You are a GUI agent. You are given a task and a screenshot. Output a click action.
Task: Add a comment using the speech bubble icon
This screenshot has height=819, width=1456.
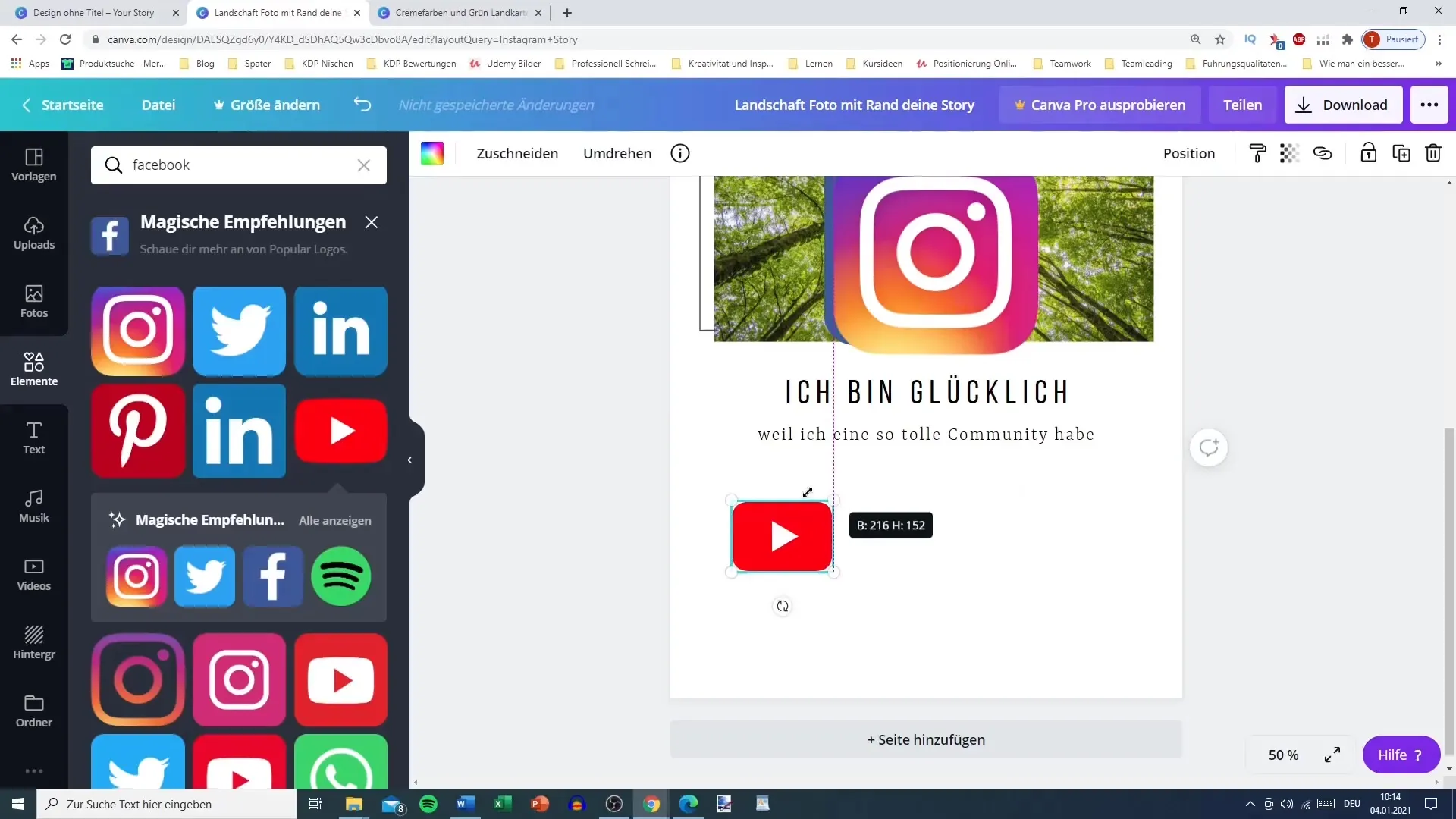(x=1209, y=447)
